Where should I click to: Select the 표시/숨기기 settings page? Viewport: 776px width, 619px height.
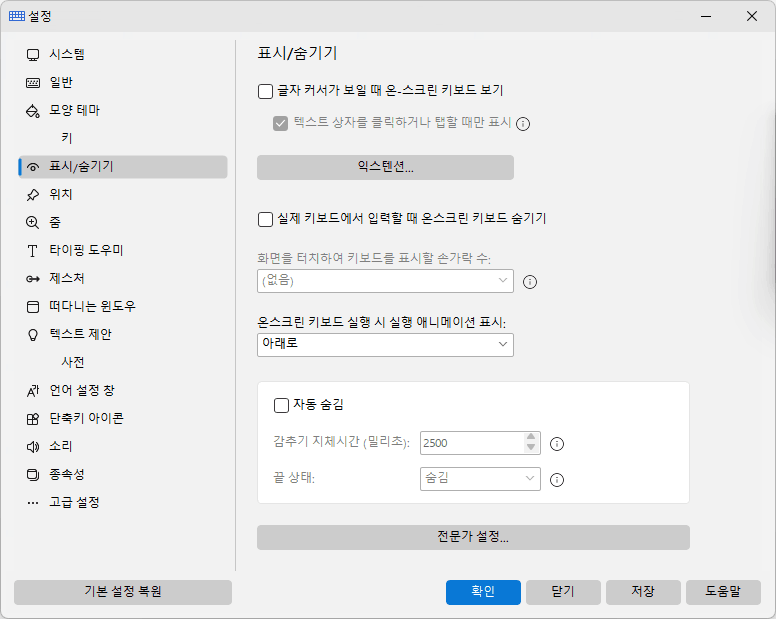123,167
